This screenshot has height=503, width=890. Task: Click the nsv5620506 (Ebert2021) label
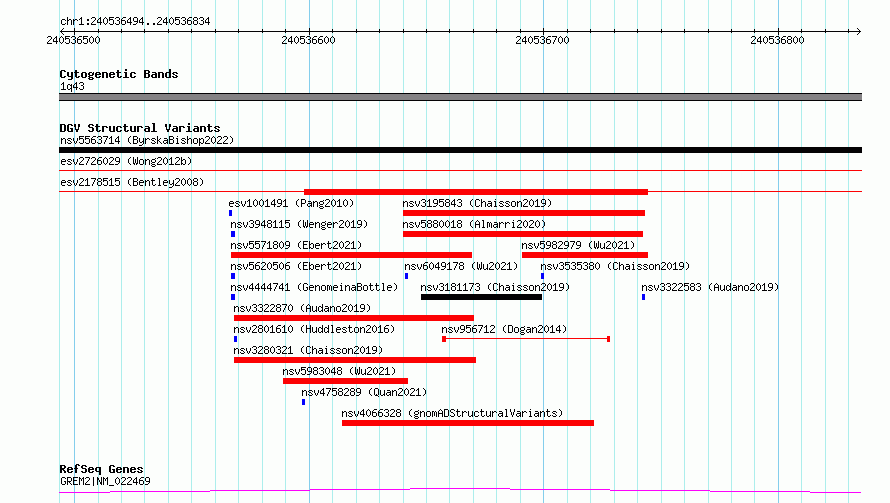[296, 266]
